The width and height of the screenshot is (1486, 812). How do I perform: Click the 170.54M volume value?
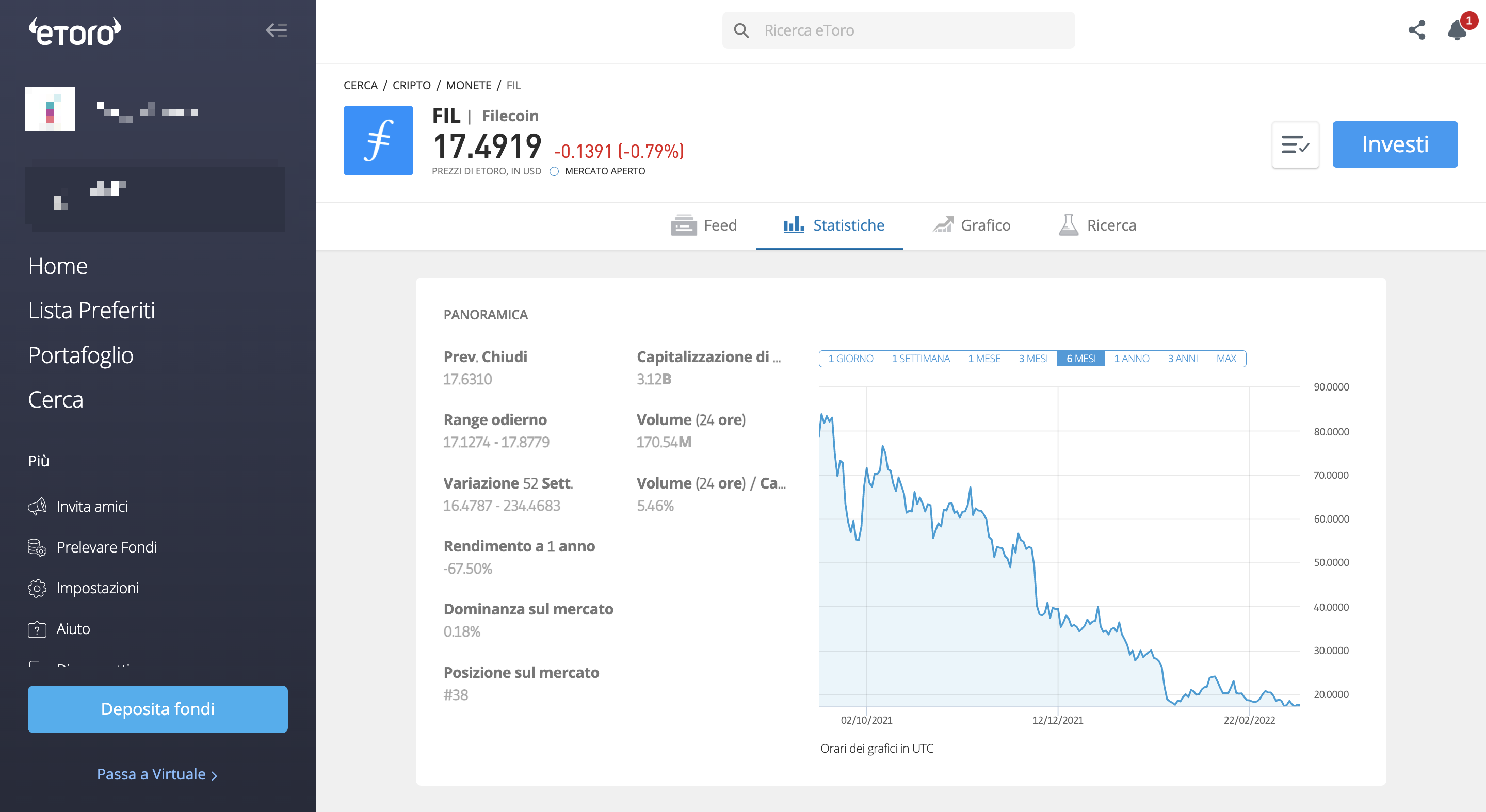tap(664, 442)
